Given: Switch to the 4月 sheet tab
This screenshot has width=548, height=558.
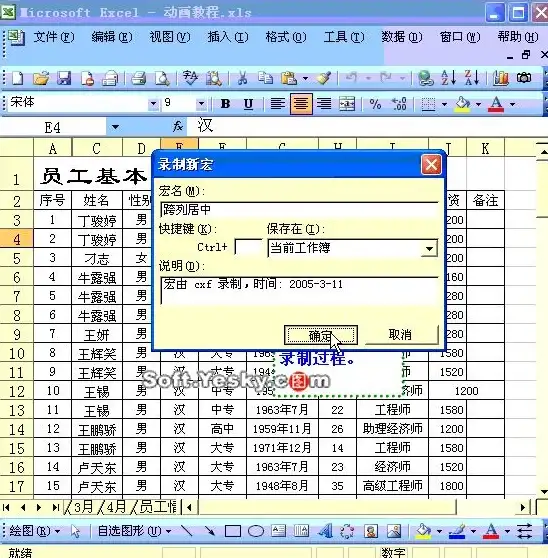Looking at the screenshot, I should coord(115,507).
